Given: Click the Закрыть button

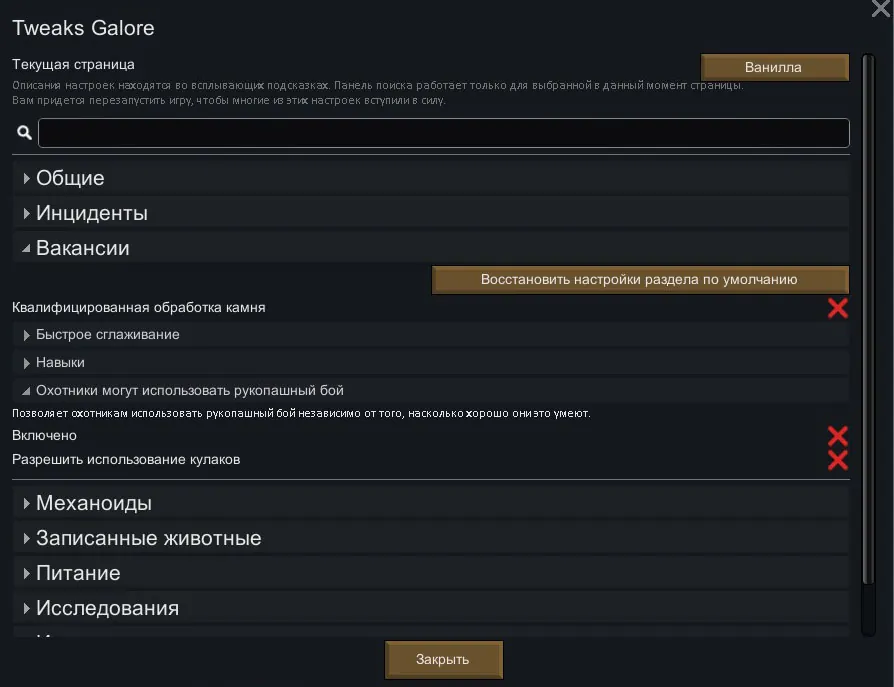Looking at the screenshot, I should [443, 660].
